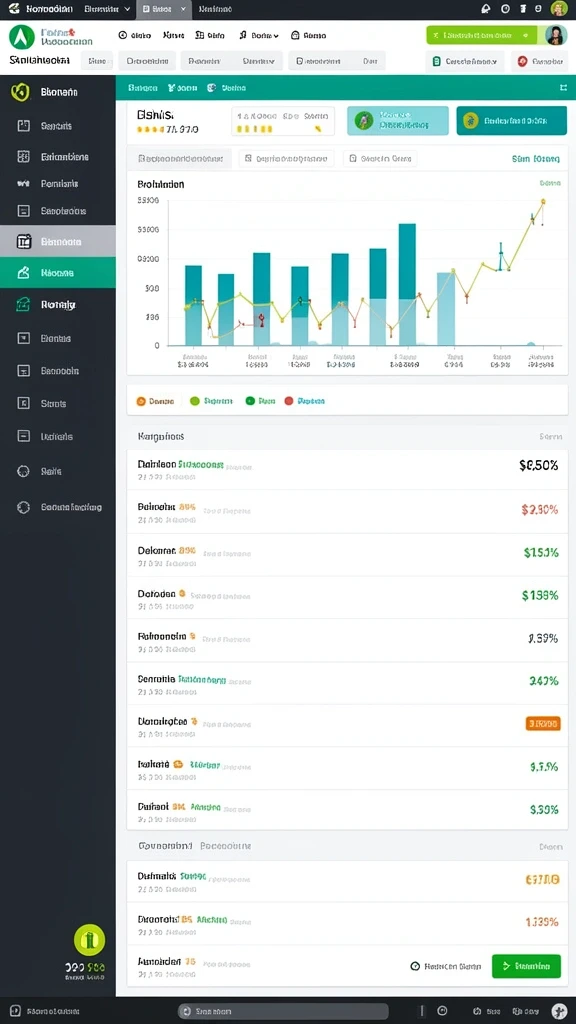This screenshot has height=1024, width=576.
Task: Click the orange badge in the list row
Action: tap(543, 723)
